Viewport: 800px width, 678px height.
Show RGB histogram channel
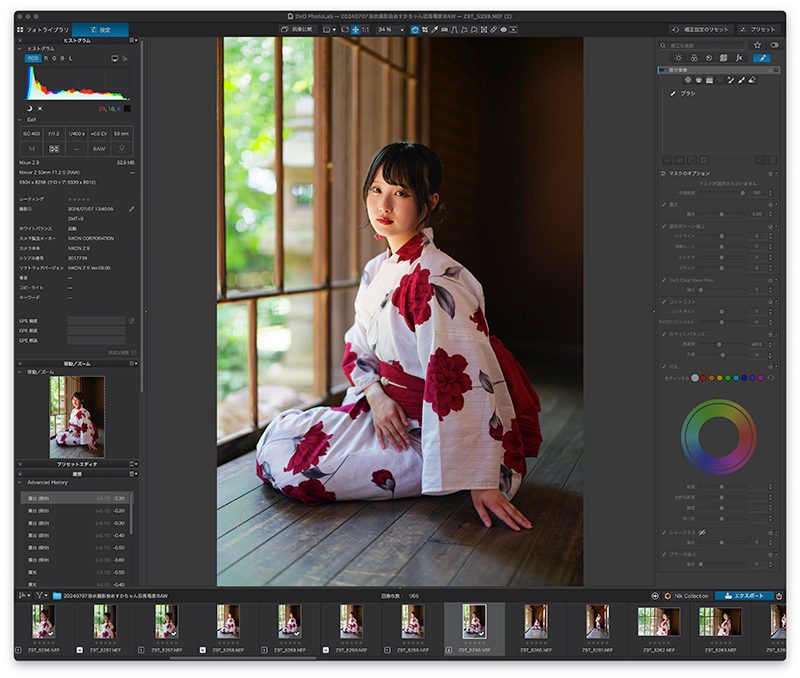point(33,58)
